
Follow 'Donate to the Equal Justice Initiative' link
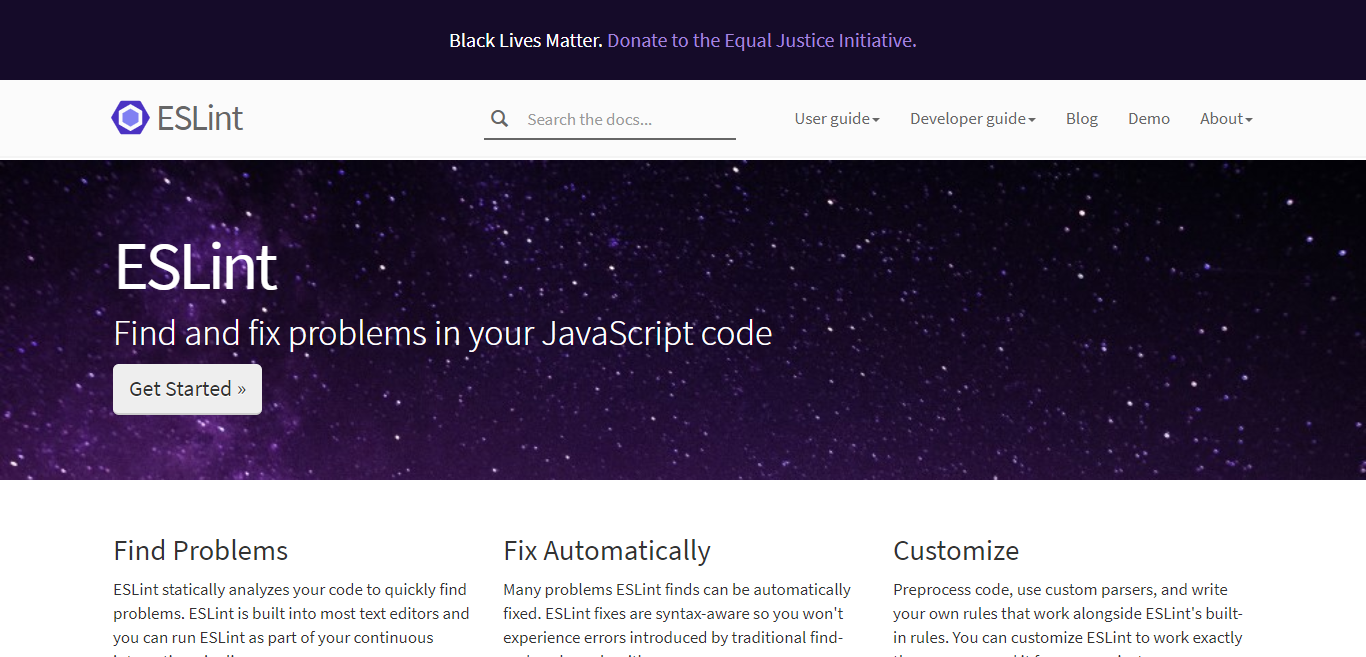click(762, 41)
